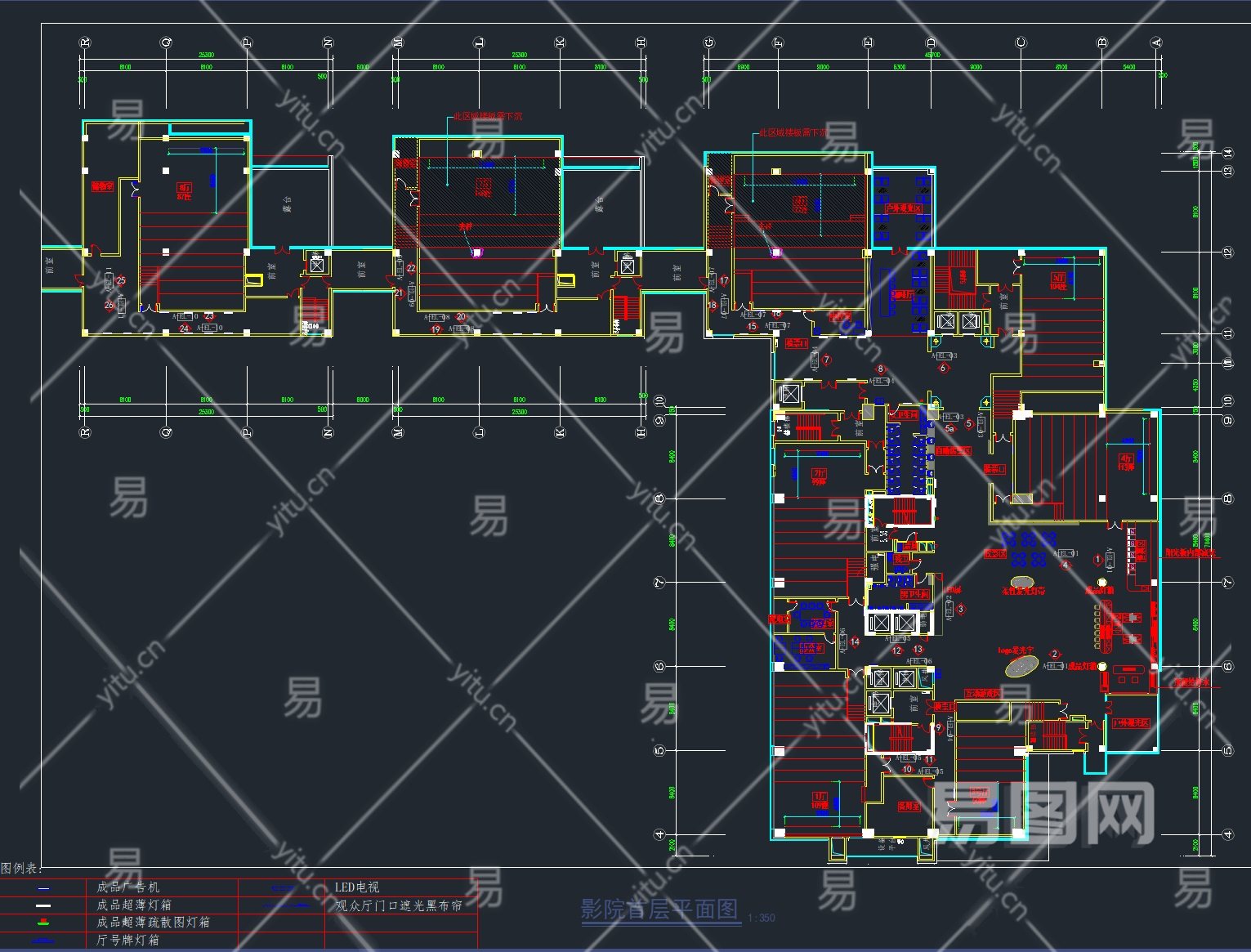The width and height of the screenshot is (1251, 952).
Task: Pick the red numbered marker 24
Action: tap(185, 329)
